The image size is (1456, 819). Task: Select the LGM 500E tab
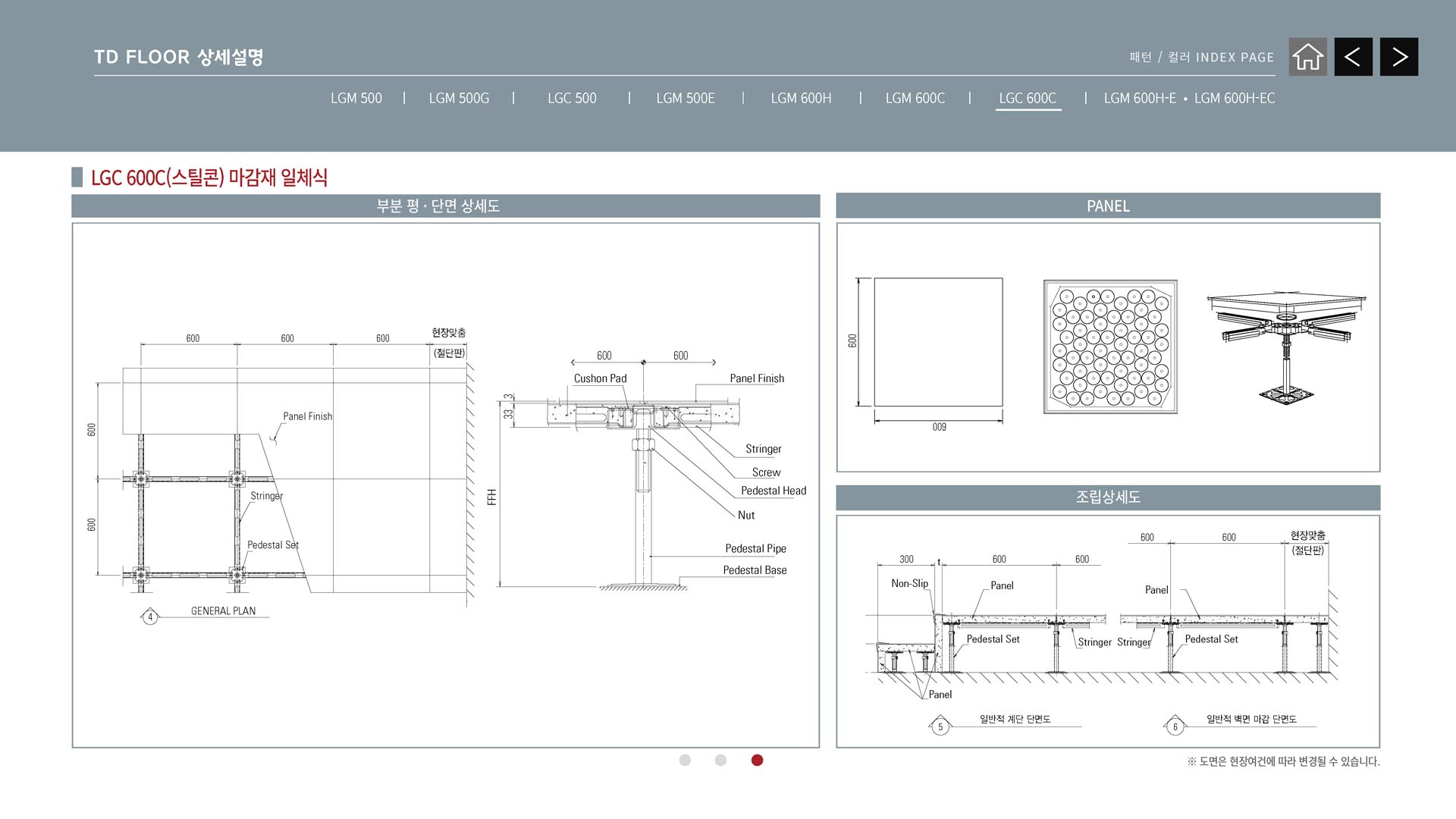(686, 99)
